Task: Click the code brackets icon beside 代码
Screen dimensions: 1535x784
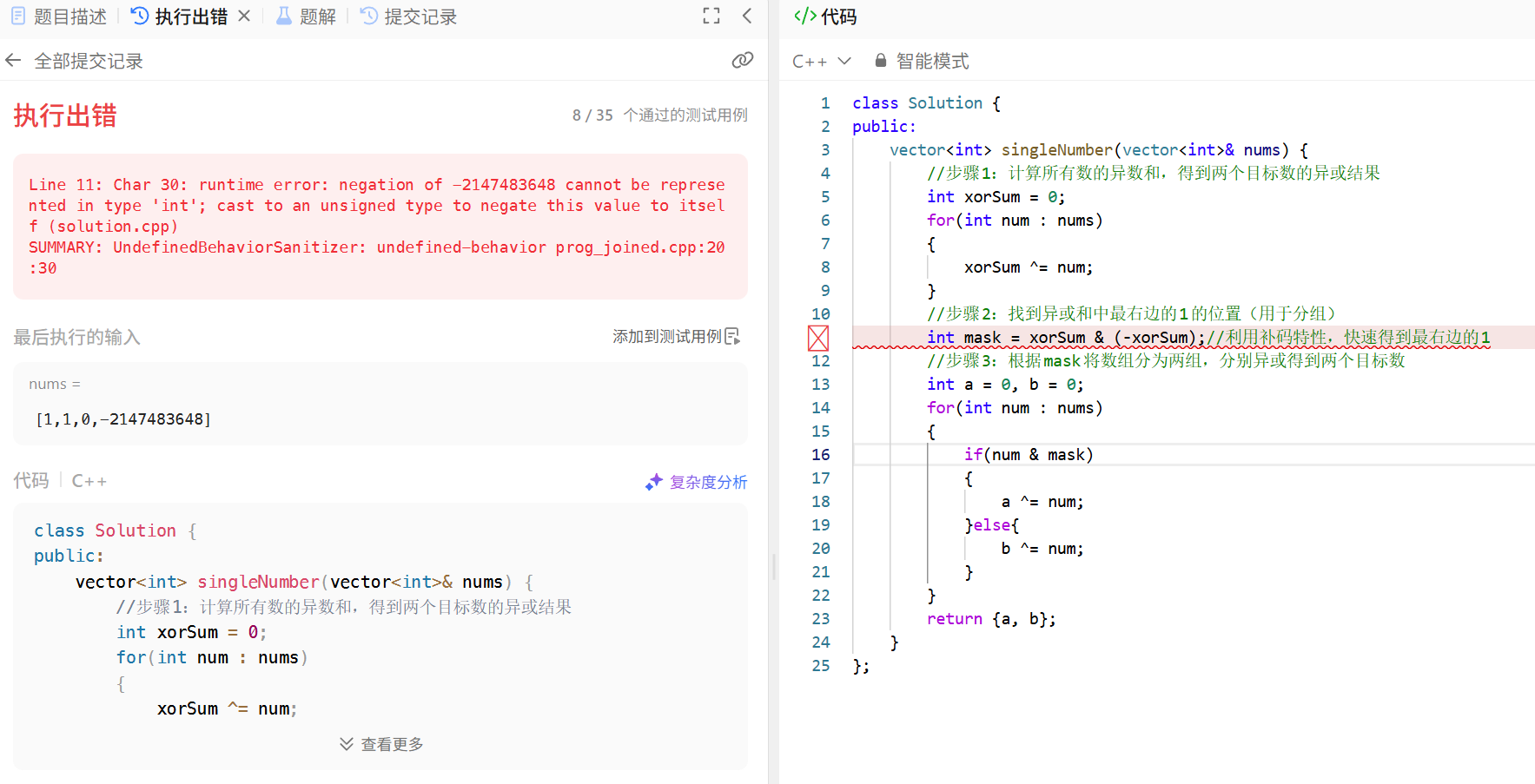Action: 805,16
